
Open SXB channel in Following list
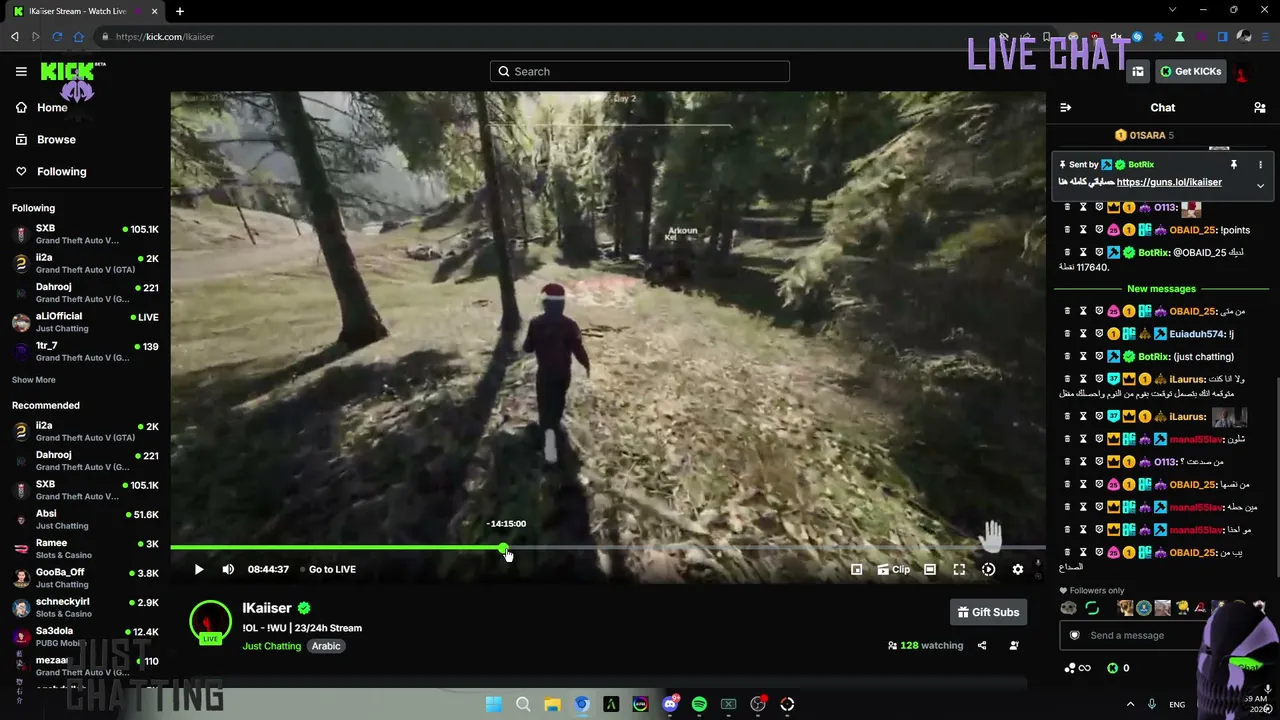[85, 235]
